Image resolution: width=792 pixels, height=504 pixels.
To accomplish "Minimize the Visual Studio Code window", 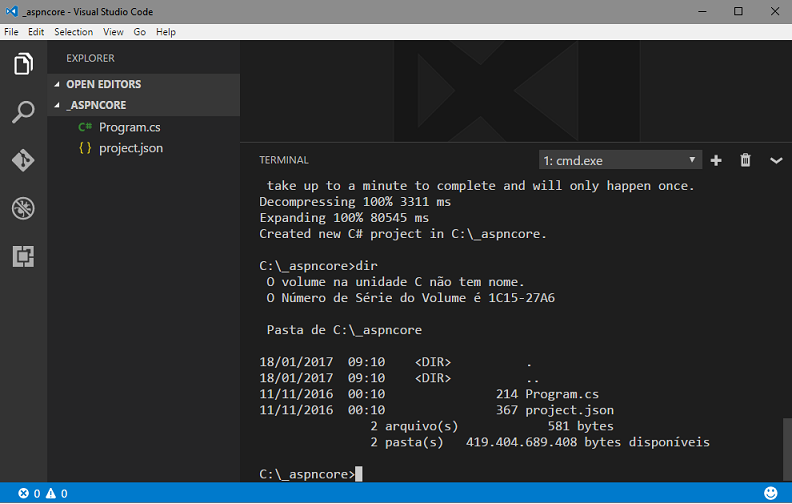I will (702, 11).
